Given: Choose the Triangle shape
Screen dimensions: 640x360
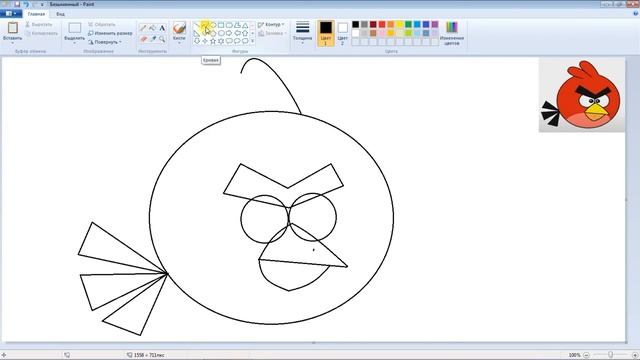Looking at the screenshot, I should (245, 25).
